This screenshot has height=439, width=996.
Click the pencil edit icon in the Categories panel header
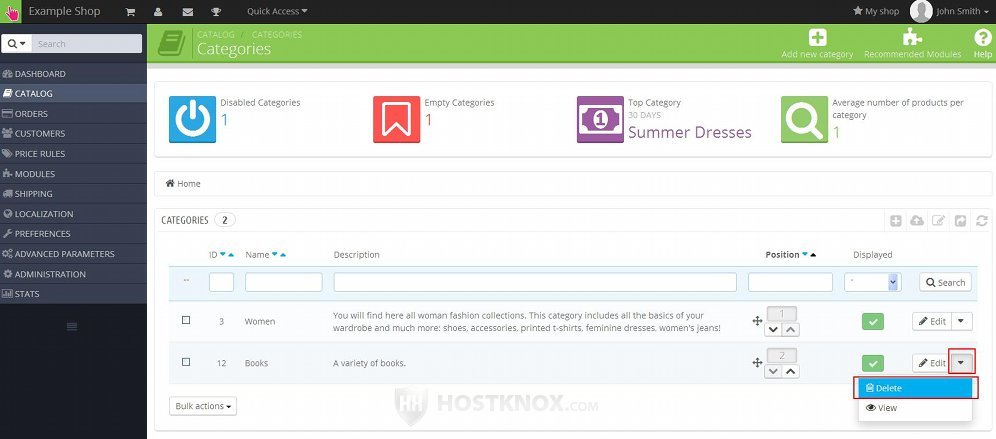[938, 221]
